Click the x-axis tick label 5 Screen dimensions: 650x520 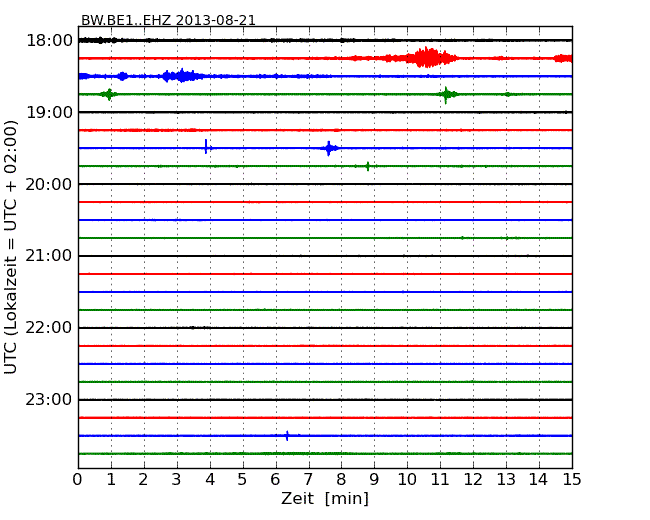pyautogui.click(x=242, y=480)
